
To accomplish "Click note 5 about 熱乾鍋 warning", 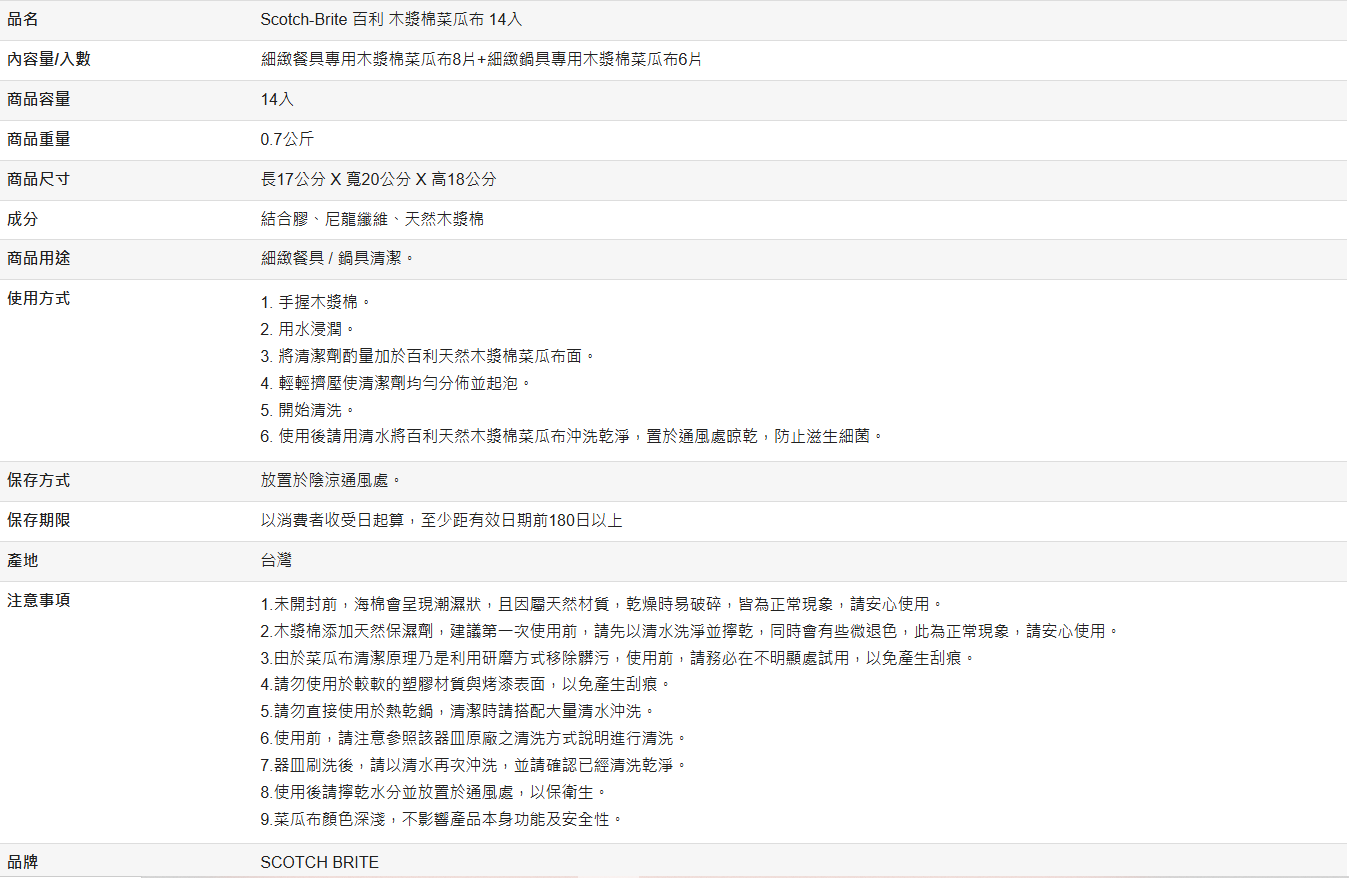I will pyautogui.click(x=458, y=711).
